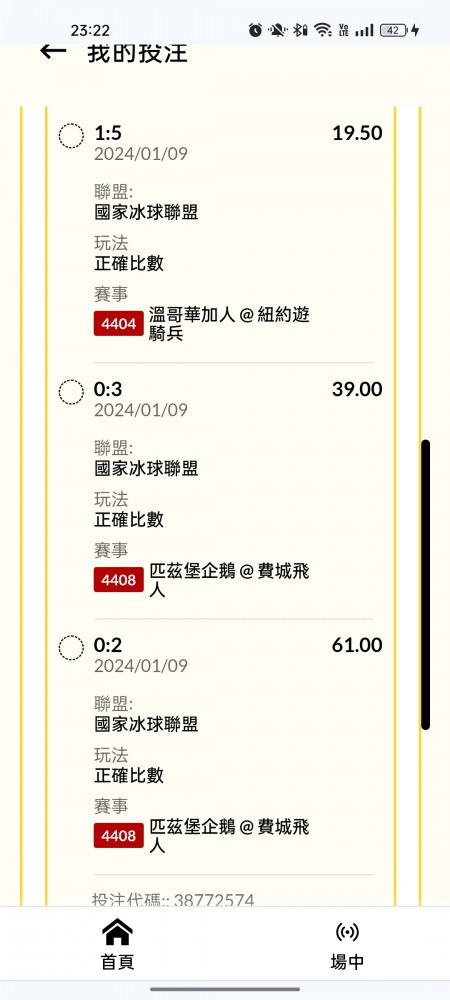Screen dimensions: 450x1000
Task: Open 溫哥華加人 @ 紐約遊騎兵 match
Action: (229, 324)
